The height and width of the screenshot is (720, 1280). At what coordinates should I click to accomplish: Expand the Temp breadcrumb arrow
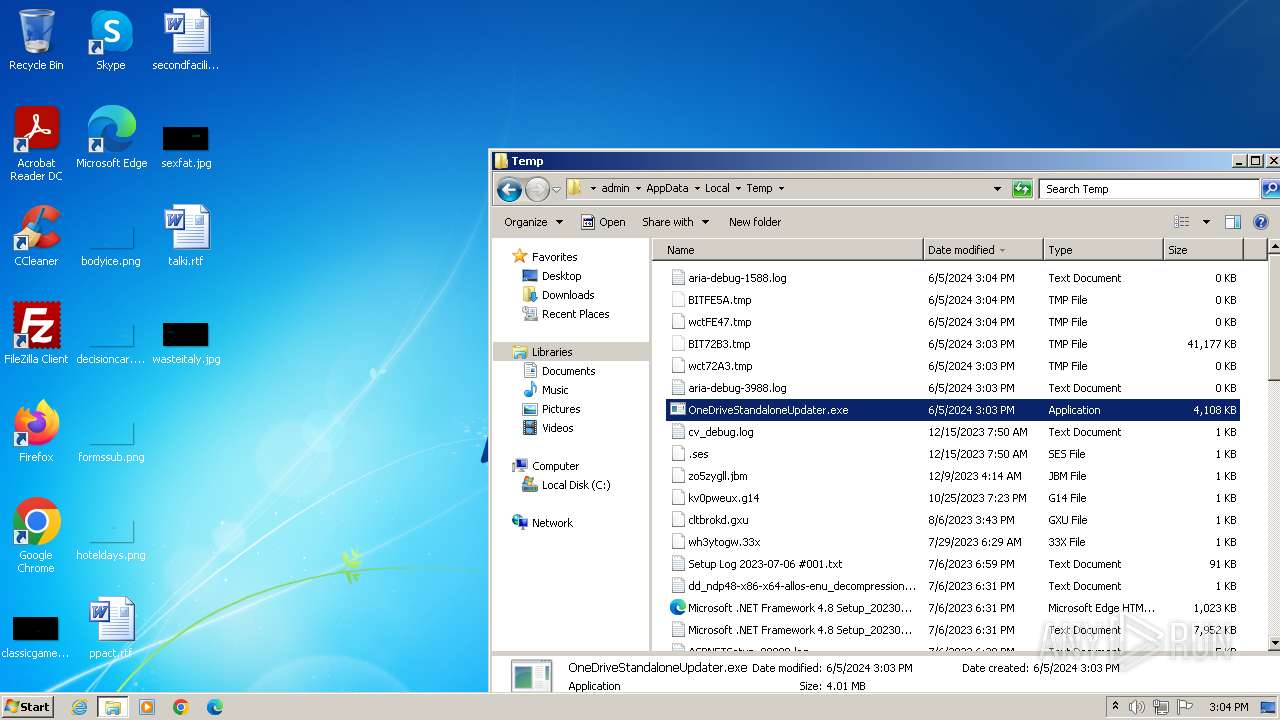click(x=781, y=188)
